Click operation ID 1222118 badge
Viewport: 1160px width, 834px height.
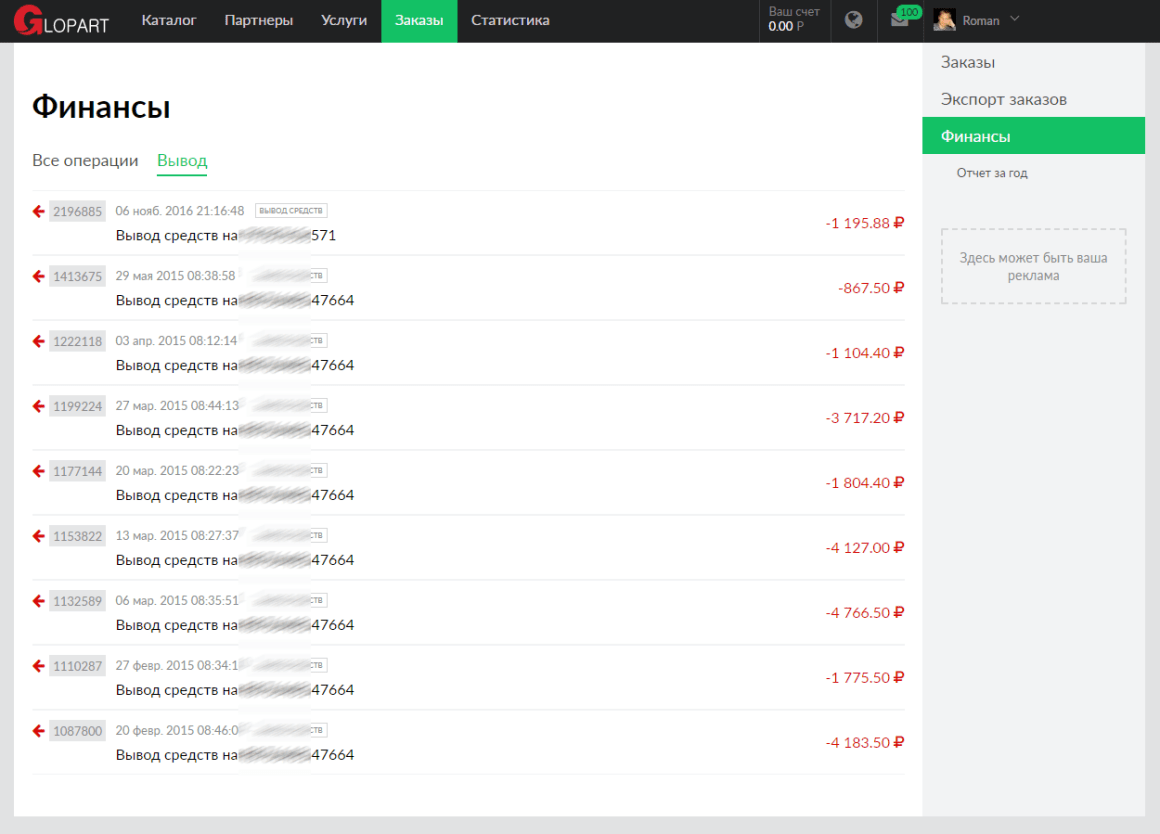(77, 341)
